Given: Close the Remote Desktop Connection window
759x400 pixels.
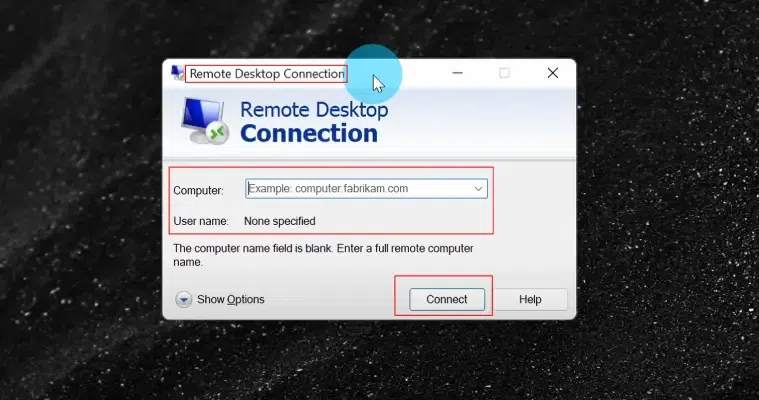Looking at the screenshot, I should pyautogui.click(x=552, y=73).
